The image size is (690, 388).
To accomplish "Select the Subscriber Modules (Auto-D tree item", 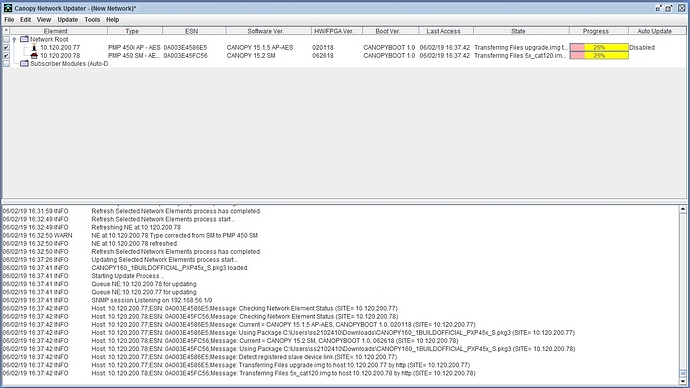I will [x=69, y=63].
